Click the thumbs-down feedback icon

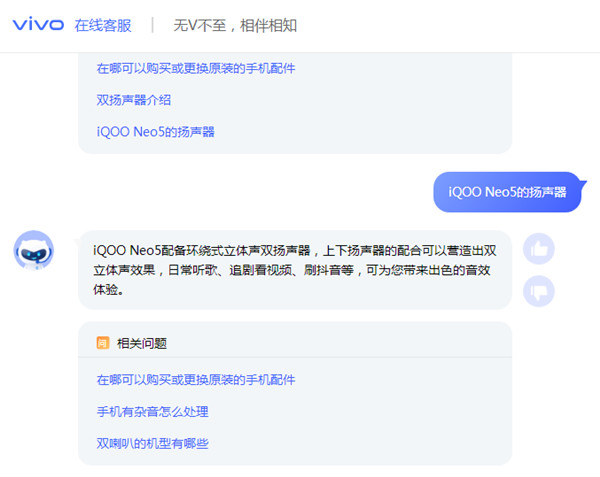[x=539, y=291]
